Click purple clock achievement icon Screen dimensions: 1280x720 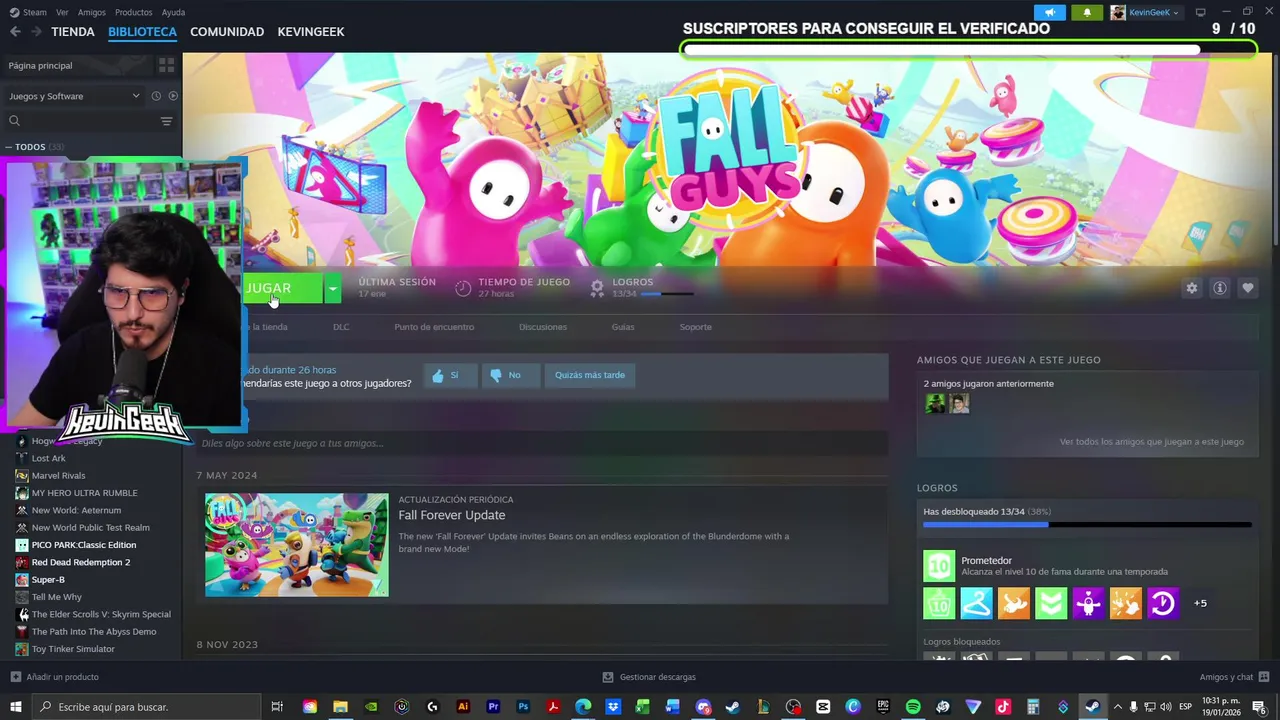coord(1162,603)
